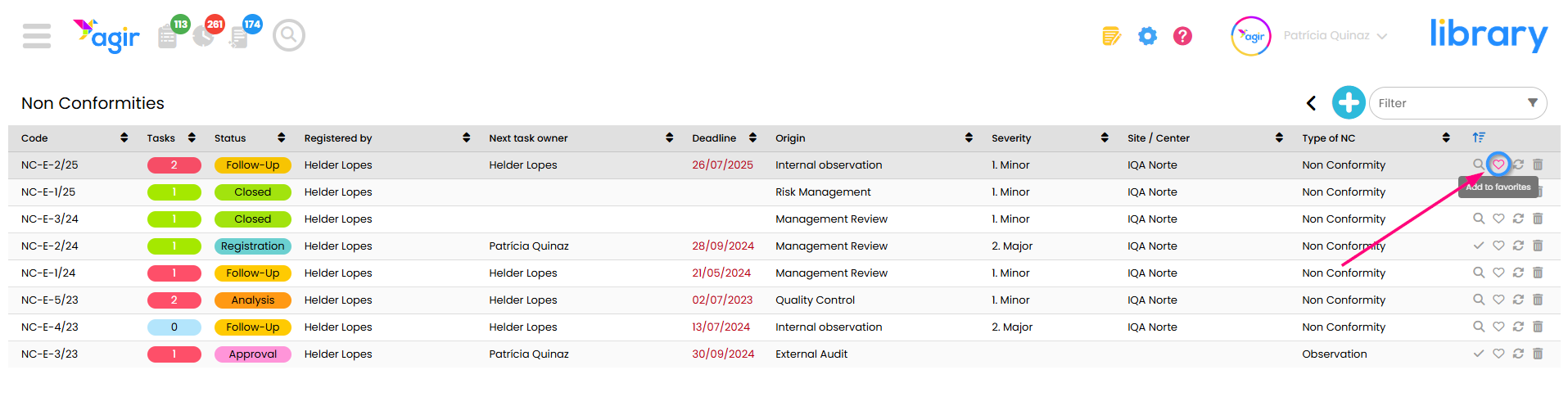Open the clock icon with 261 badge
The image size is (1568, 406).
tap(203, 37)
